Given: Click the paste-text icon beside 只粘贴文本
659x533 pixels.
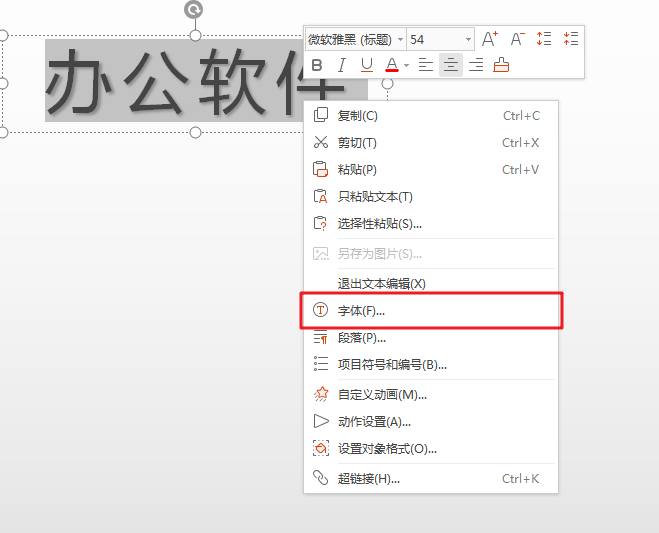Looking at the screenshot, I should (320, 196).
